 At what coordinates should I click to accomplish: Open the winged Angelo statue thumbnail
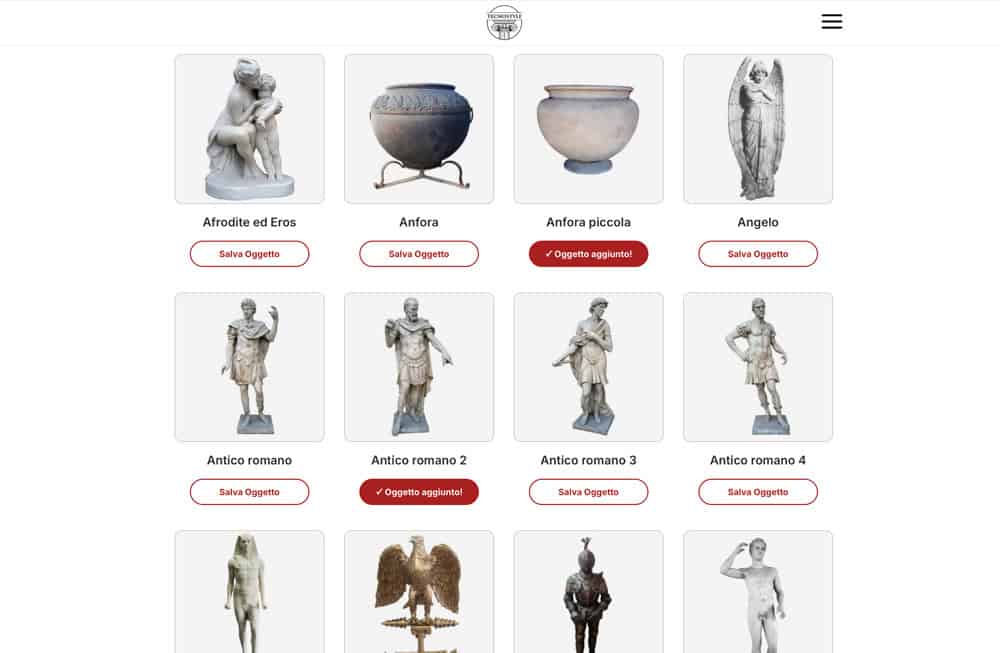point(758,129)
